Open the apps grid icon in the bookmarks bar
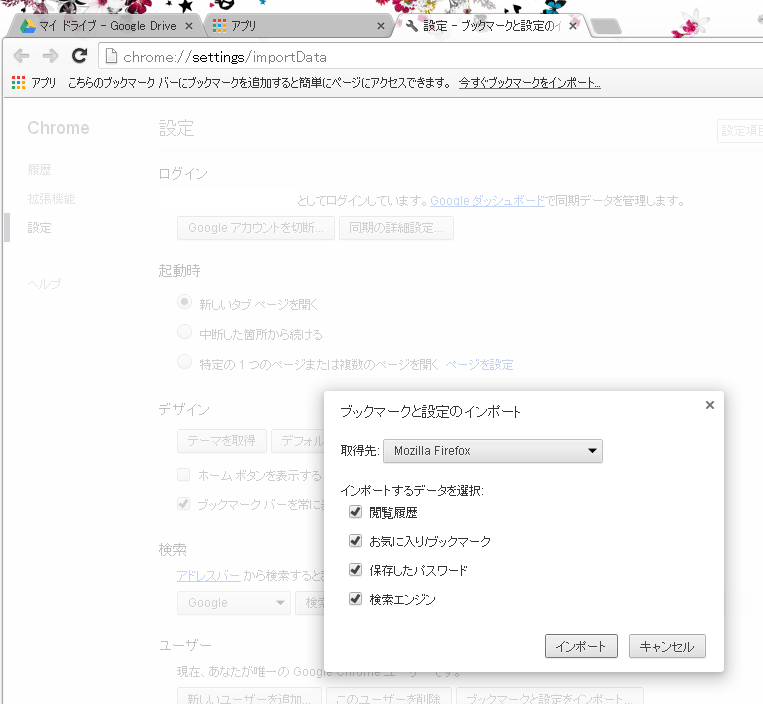This screenshot has height=704, width=763. click(x=18, y=83)
